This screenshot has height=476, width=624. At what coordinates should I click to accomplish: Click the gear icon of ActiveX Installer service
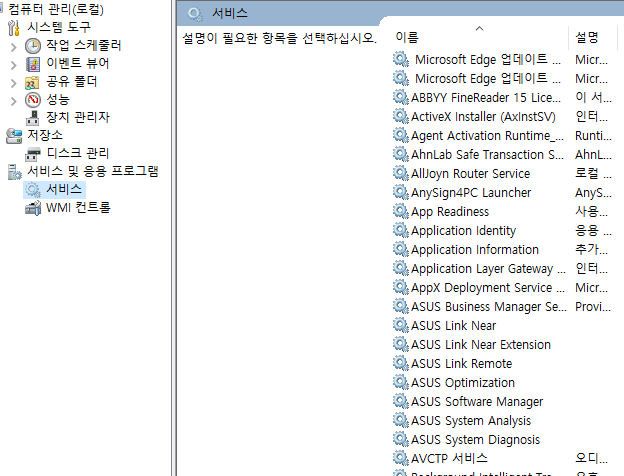click(x=401, y=116)
